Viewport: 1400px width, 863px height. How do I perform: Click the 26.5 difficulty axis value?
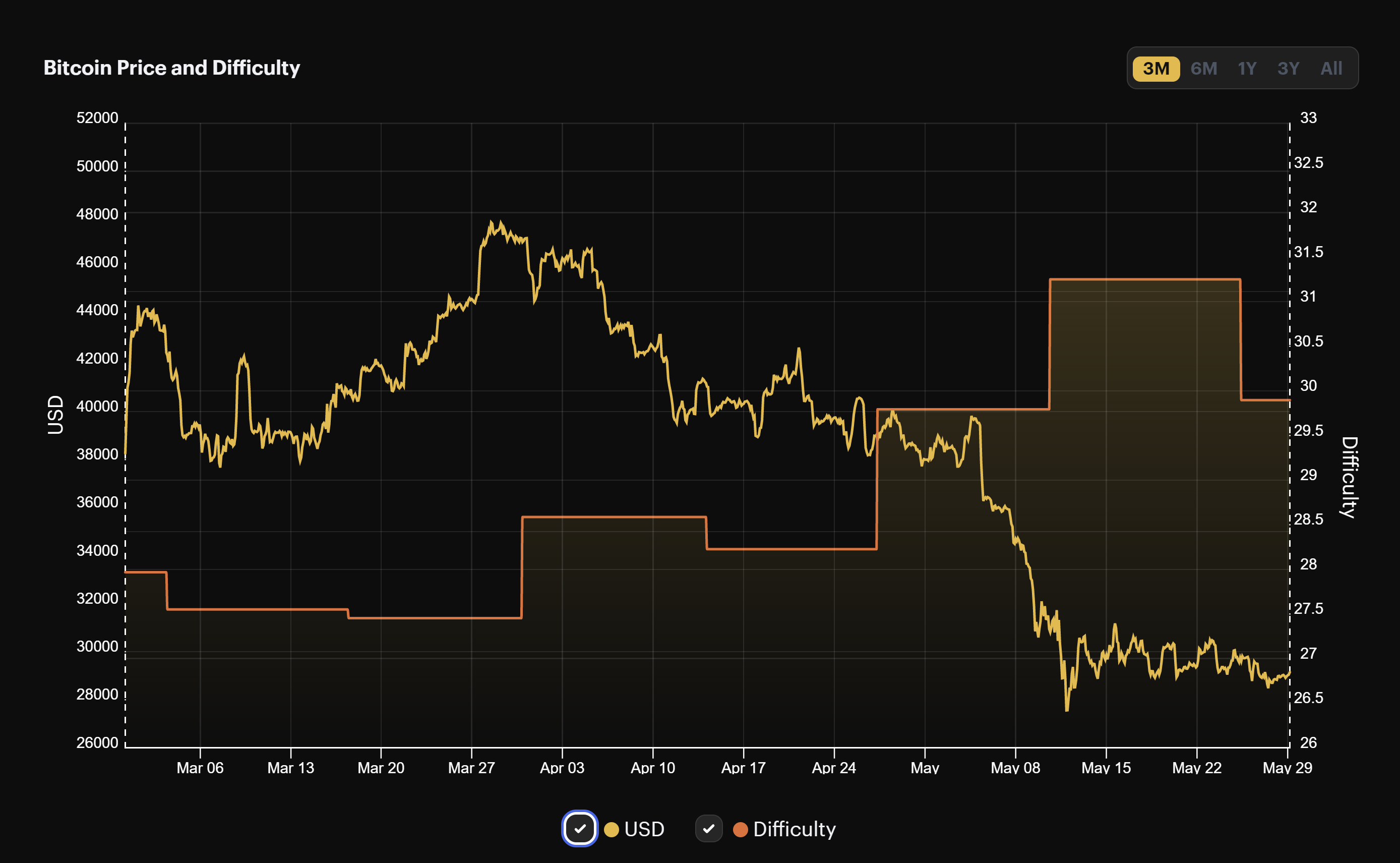1308,698
